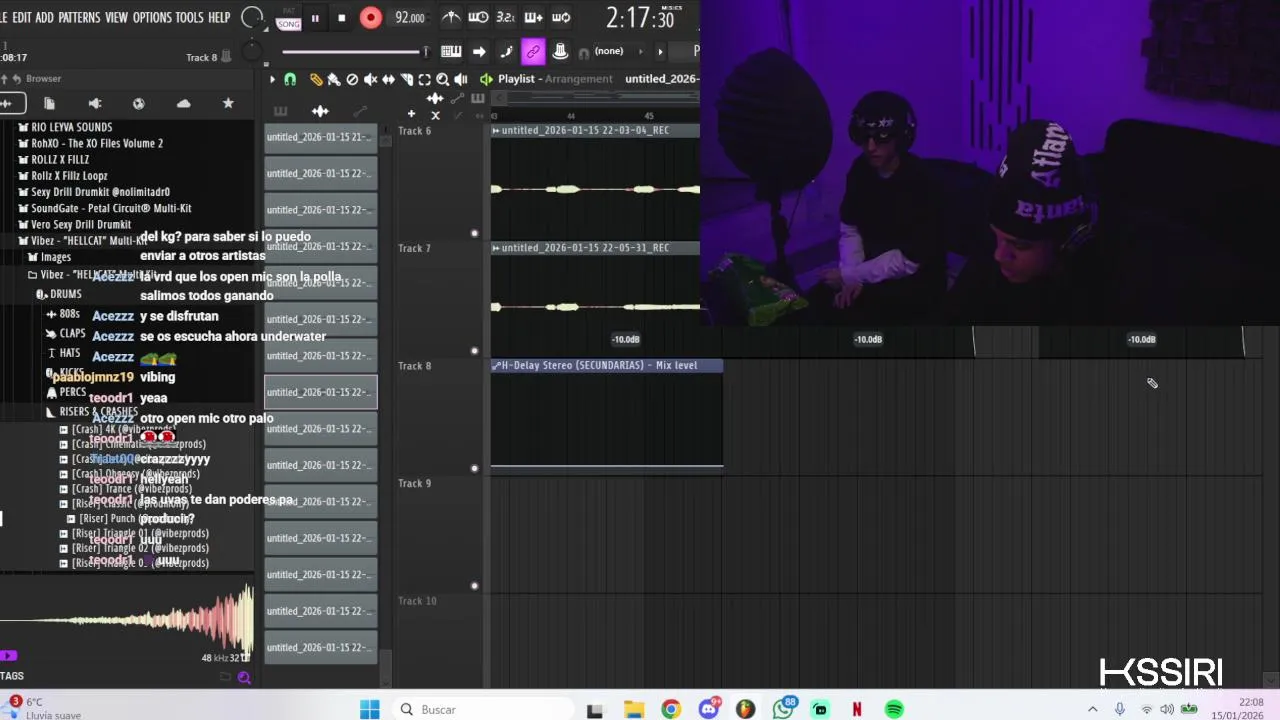Open the EDIT menu
The image size is (1280, 720).
coord(21,18)
